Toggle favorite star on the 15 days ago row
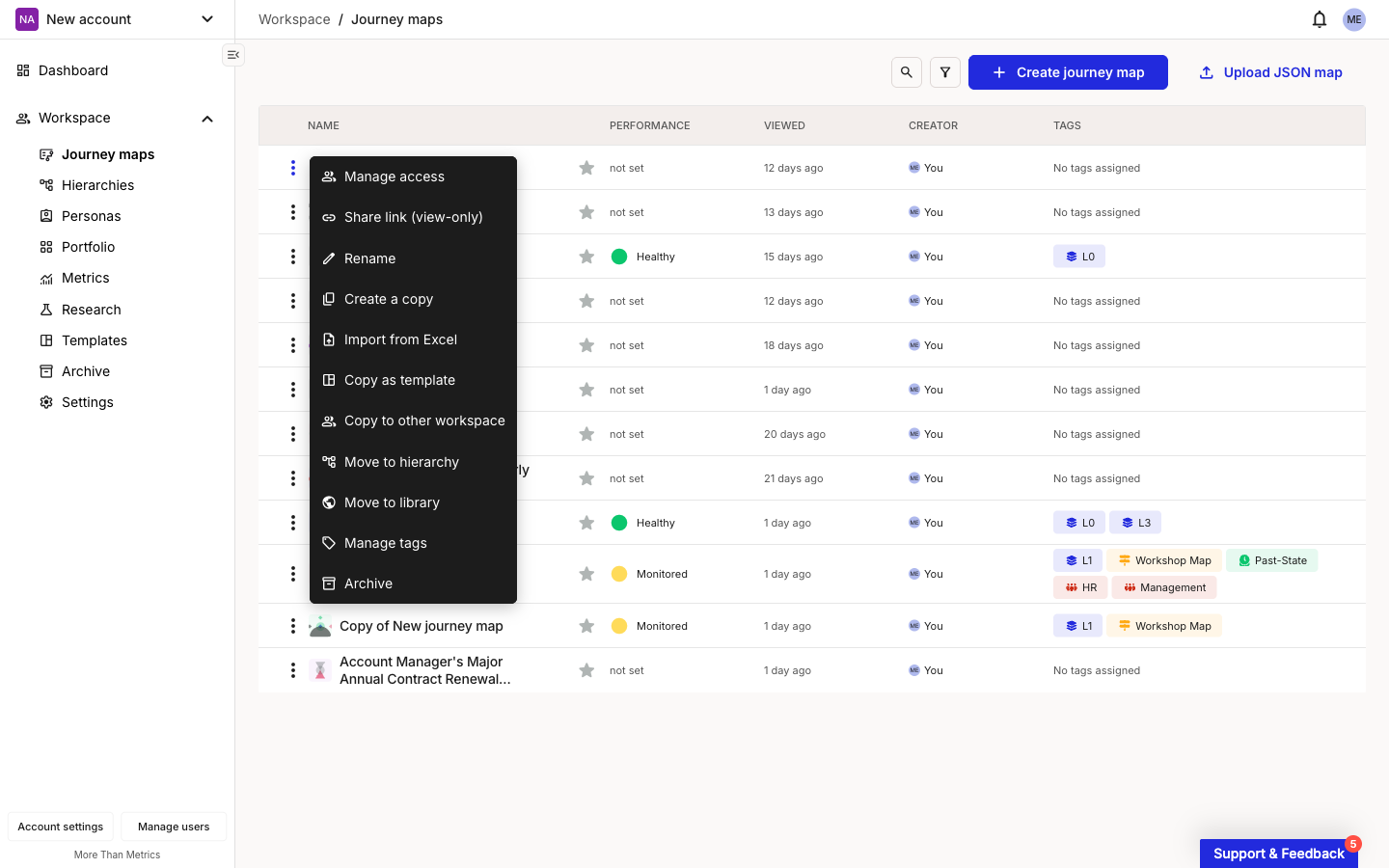 click(x=586, y=257)
